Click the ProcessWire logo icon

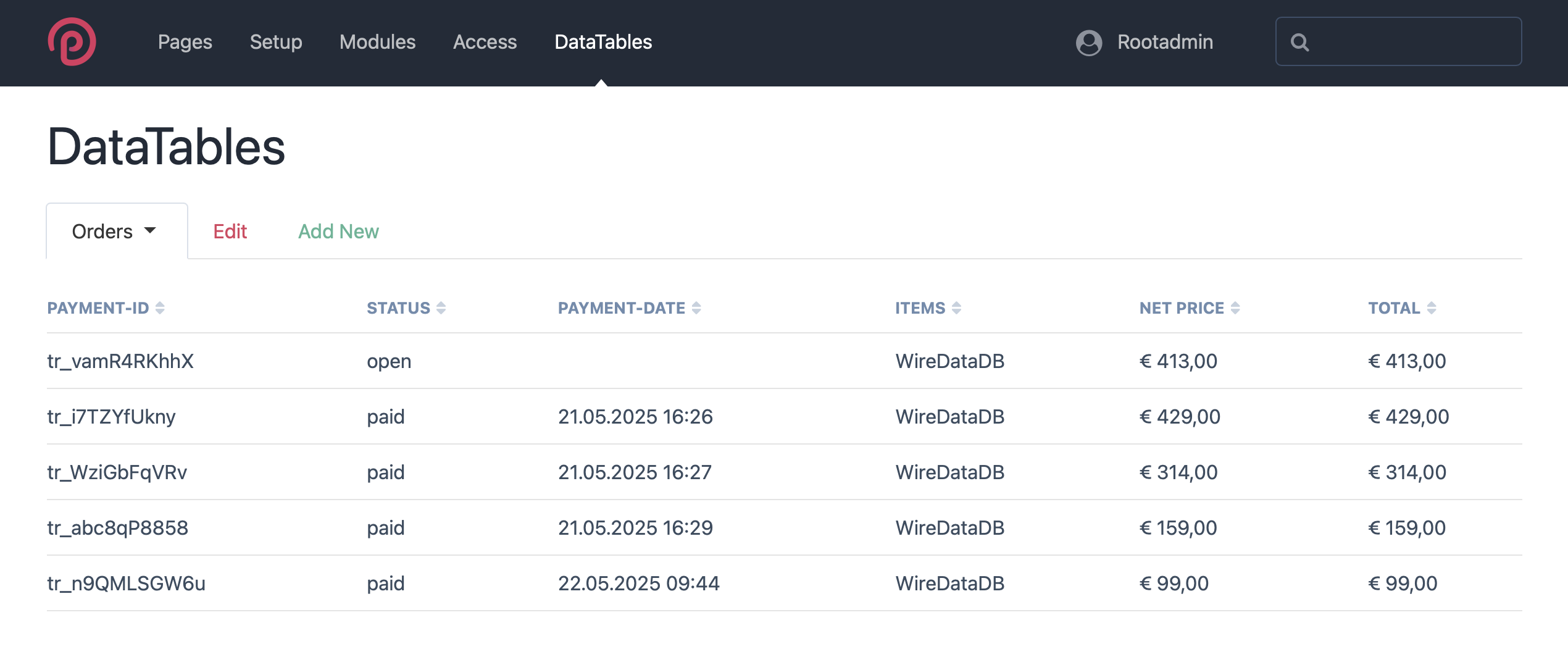pyautogui.click(x=72, y=41)
